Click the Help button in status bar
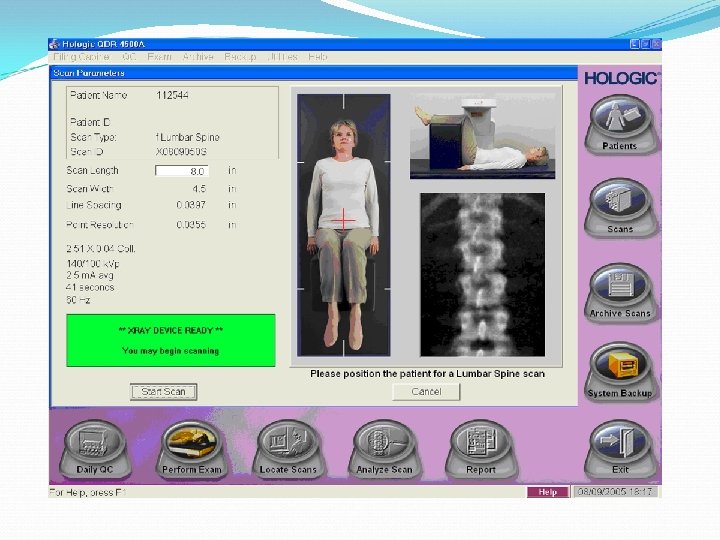The image size is (720, 540). (547, 492)
